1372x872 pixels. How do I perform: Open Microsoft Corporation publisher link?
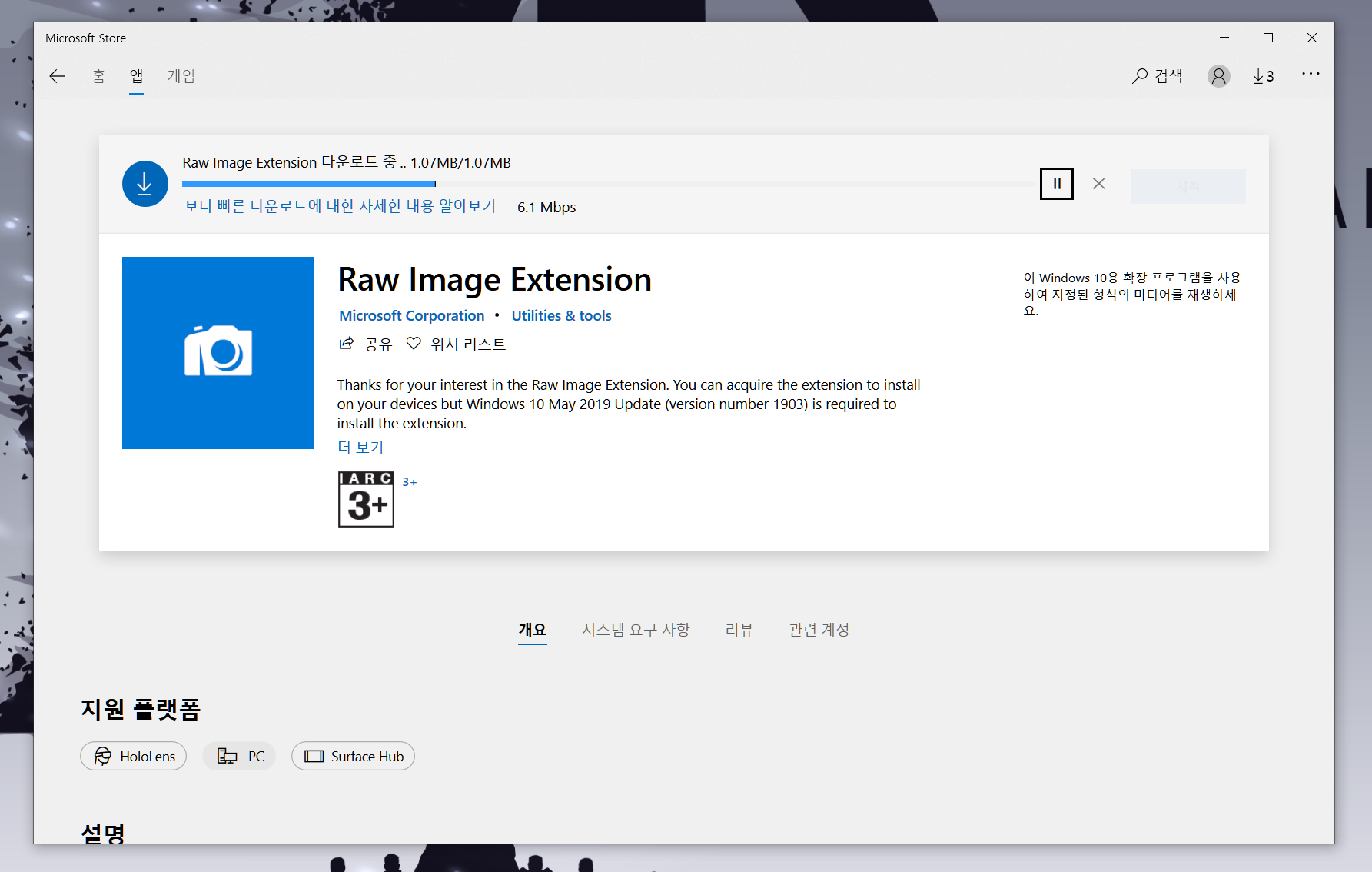coord(412,316)
